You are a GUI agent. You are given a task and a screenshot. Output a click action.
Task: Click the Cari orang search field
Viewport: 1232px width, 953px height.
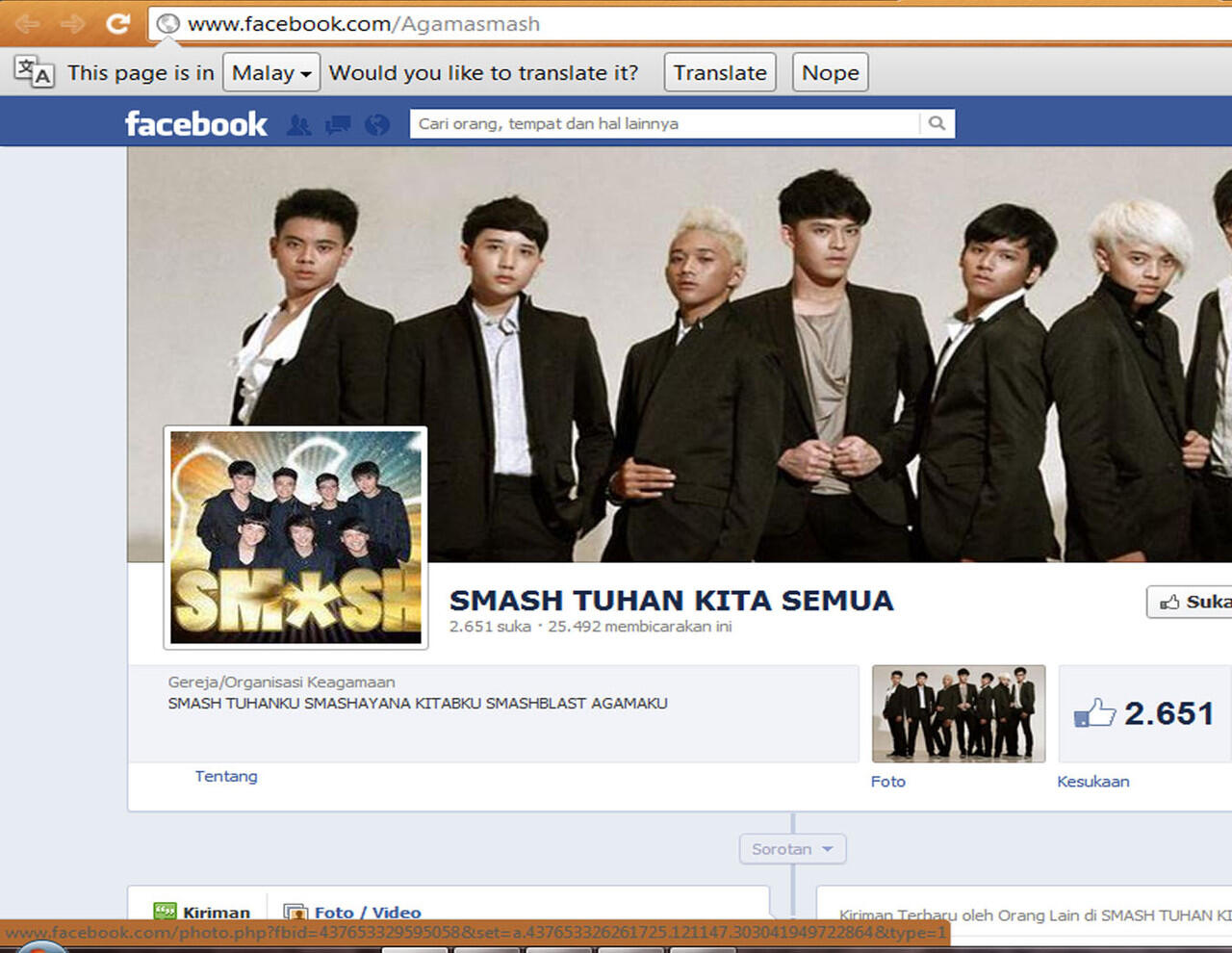[x=664, y=123]
